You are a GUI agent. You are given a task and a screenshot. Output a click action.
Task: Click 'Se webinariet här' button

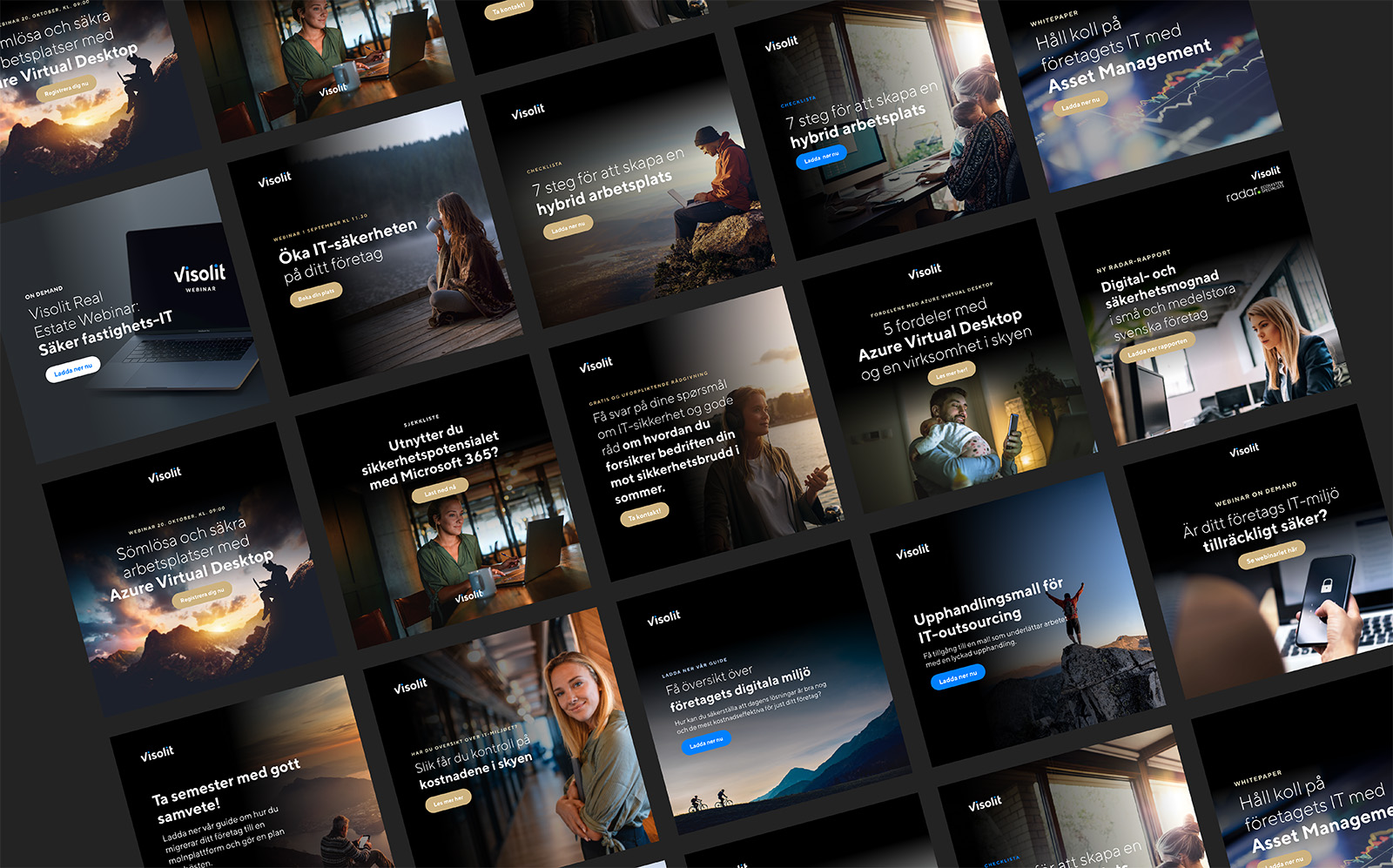1271,555
